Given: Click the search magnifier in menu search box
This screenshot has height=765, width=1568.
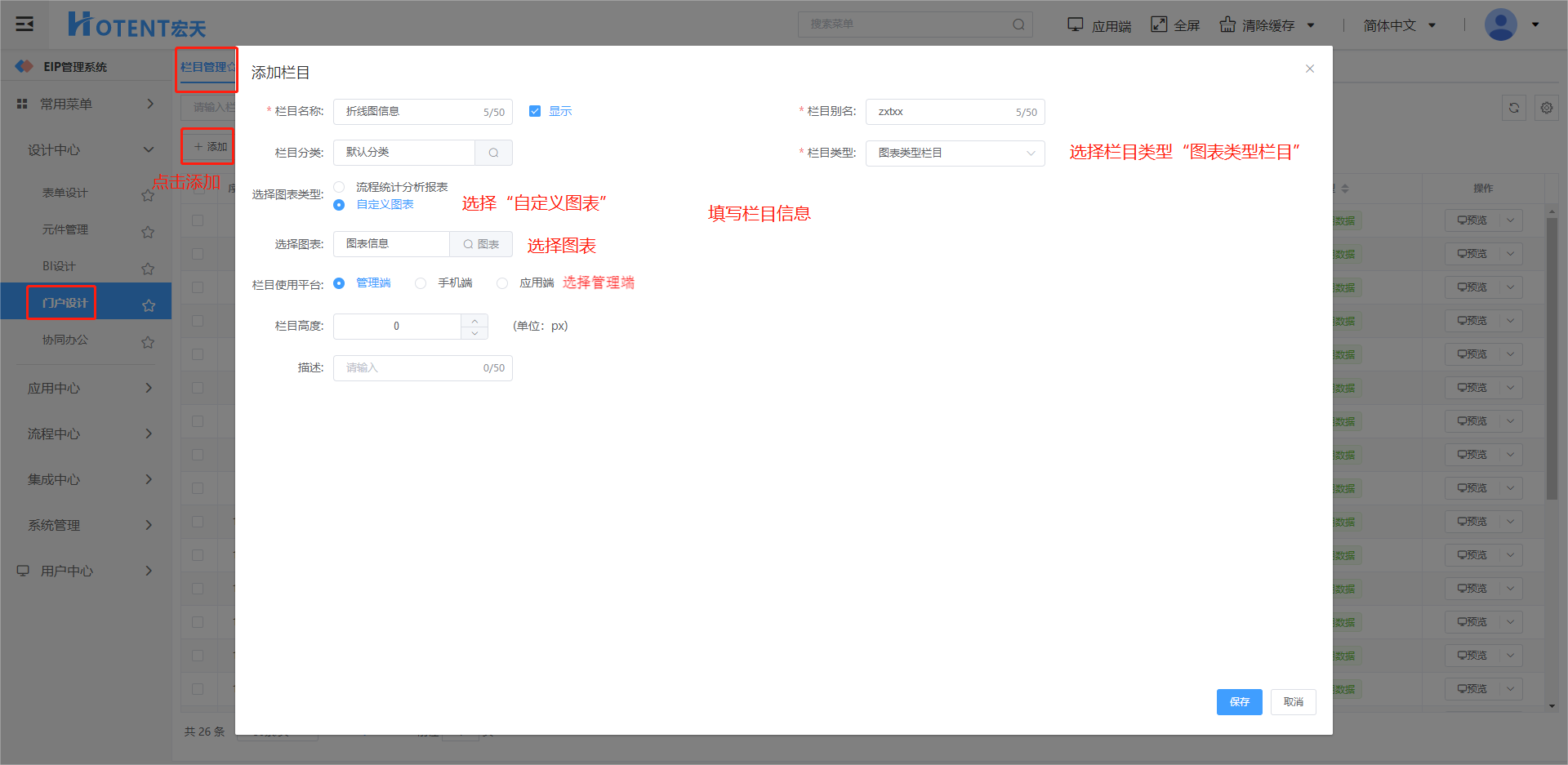Looking at the screenshot, I should [1018, 24].
